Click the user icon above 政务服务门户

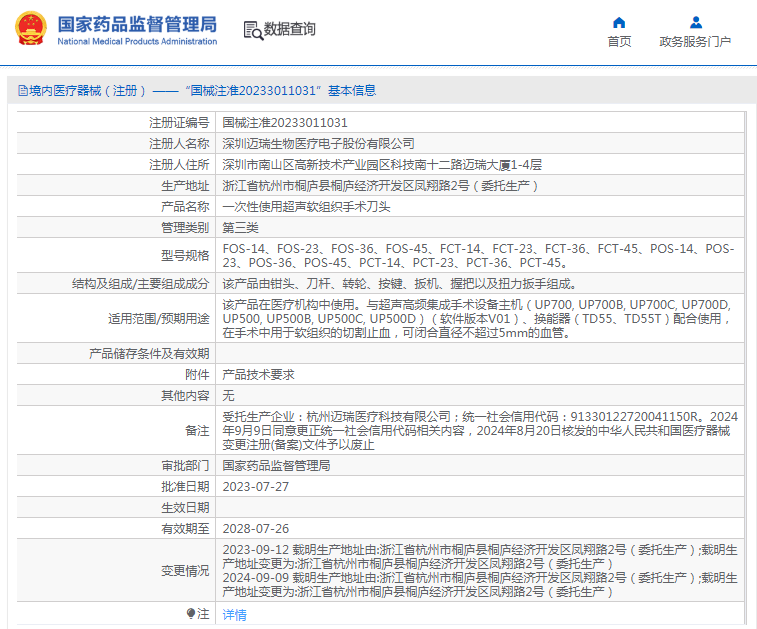[x=696, y=23]
